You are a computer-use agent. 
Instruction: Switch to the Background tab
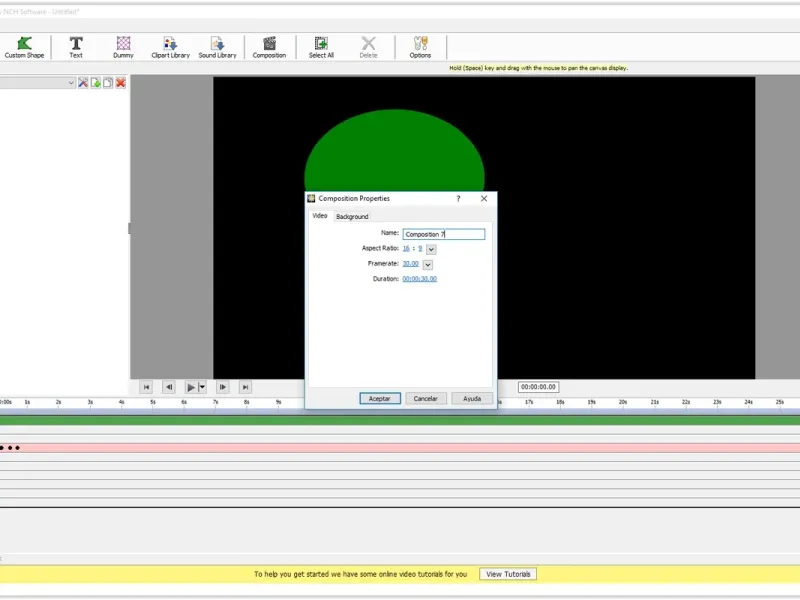click(x=352, y=216)
